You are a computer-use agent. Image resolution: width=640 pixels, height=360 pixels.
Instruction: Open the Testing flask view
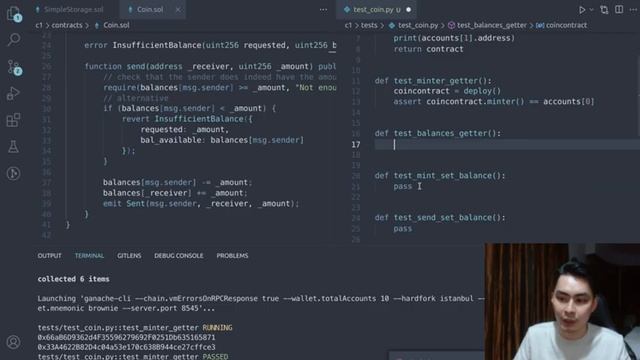[13, 147]
